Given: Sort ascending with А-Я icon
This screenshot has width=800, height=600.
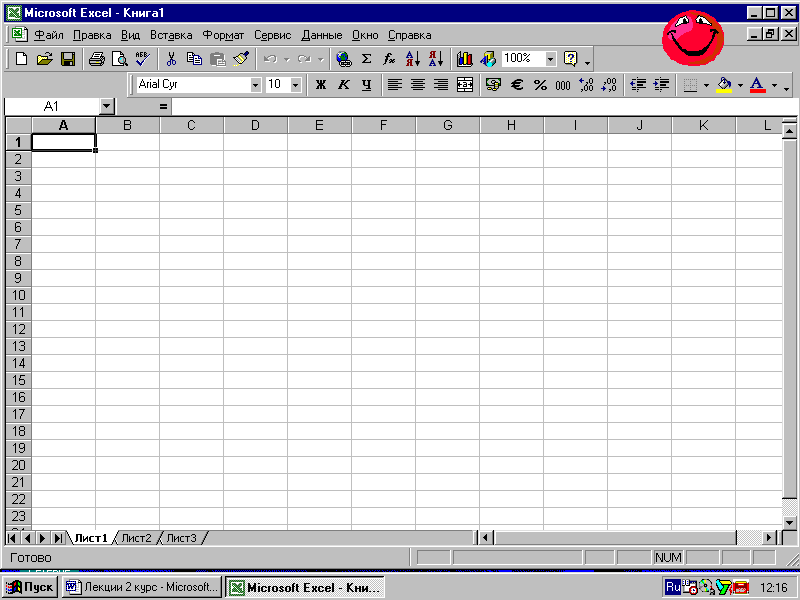Looking at the screenshot, I should pos(413,59).
